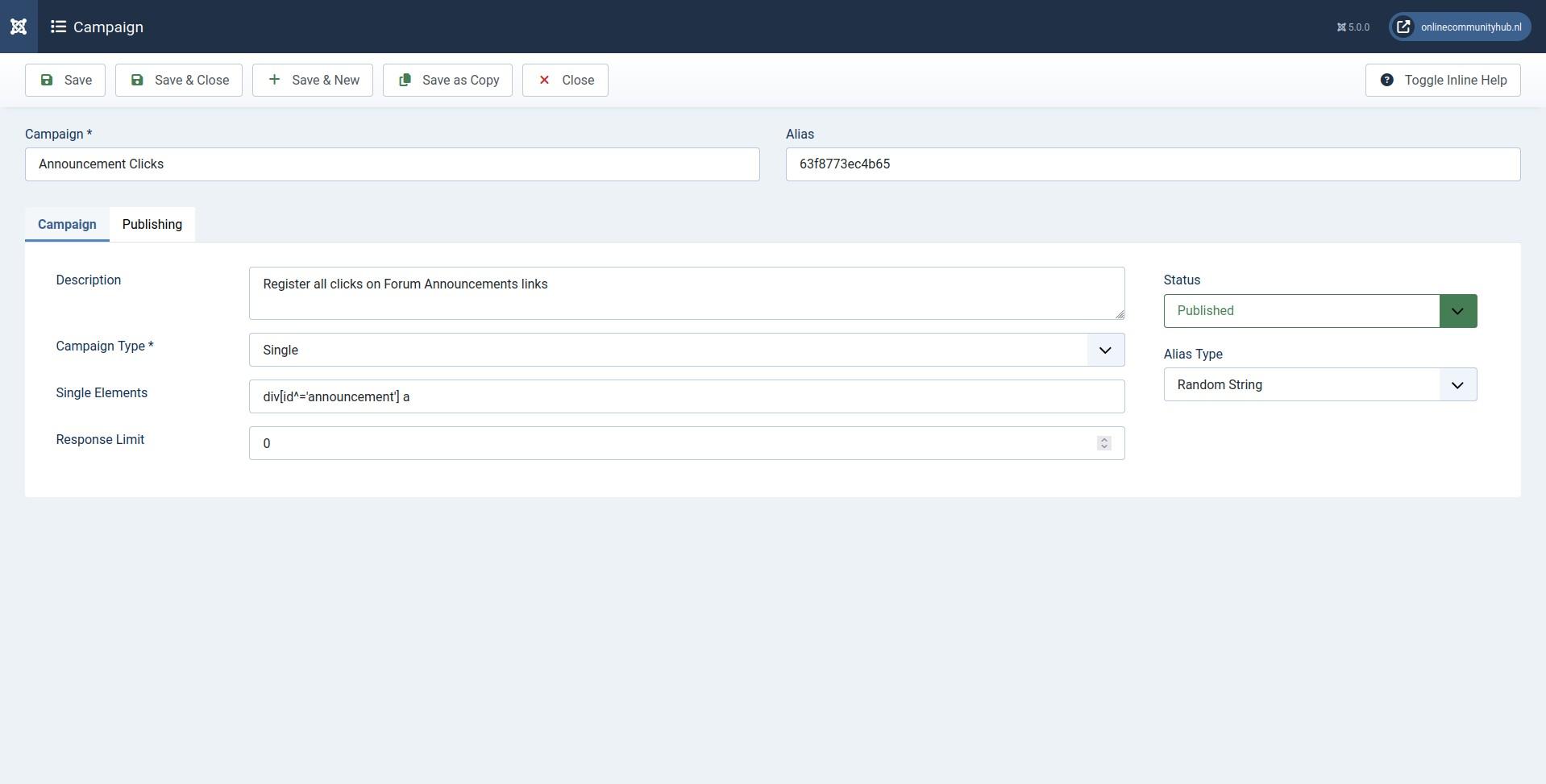Click the Joomla logo icon
Image resolution: width=1546 pixels, height=784 pixels.
(19, 27)
